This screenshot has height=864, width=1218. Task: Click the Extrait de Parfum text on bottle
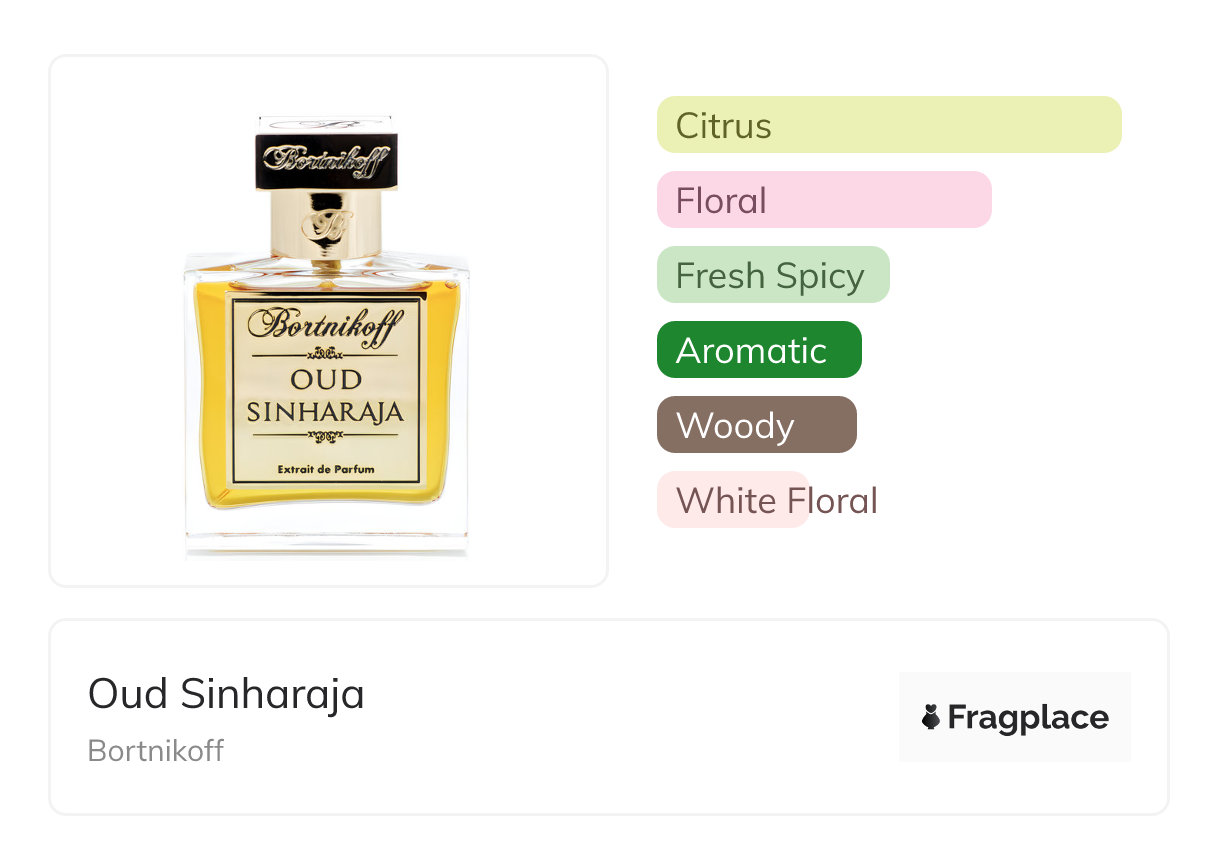tap(325, 470)
